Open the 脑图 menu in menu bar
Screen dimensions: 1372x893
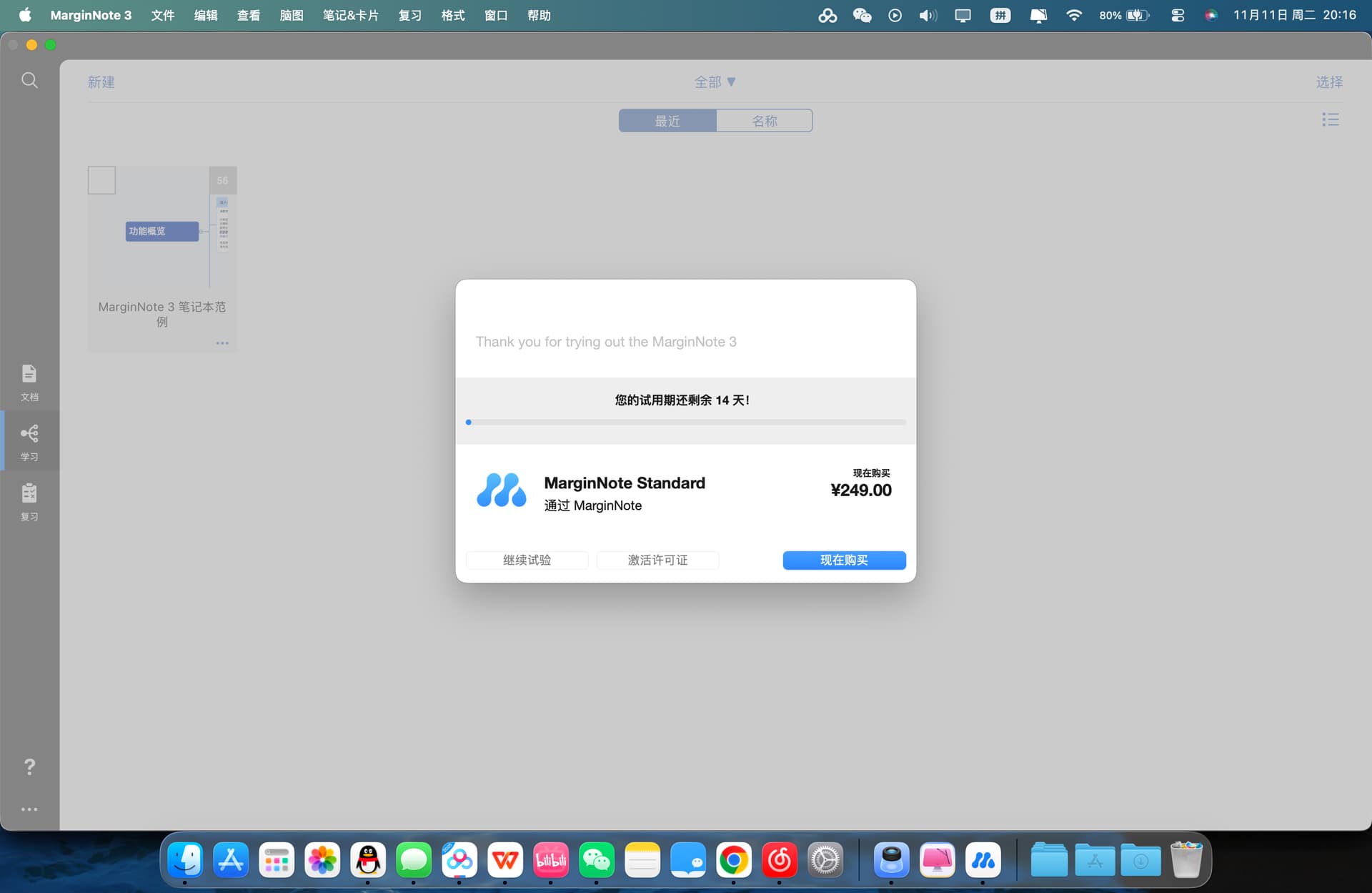291,15
